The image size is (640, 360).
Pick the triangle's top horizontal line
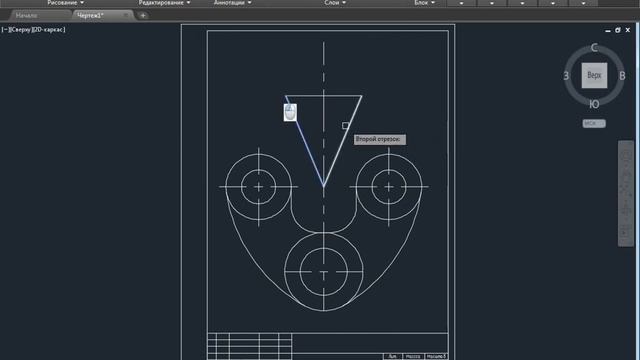[323, 96]
